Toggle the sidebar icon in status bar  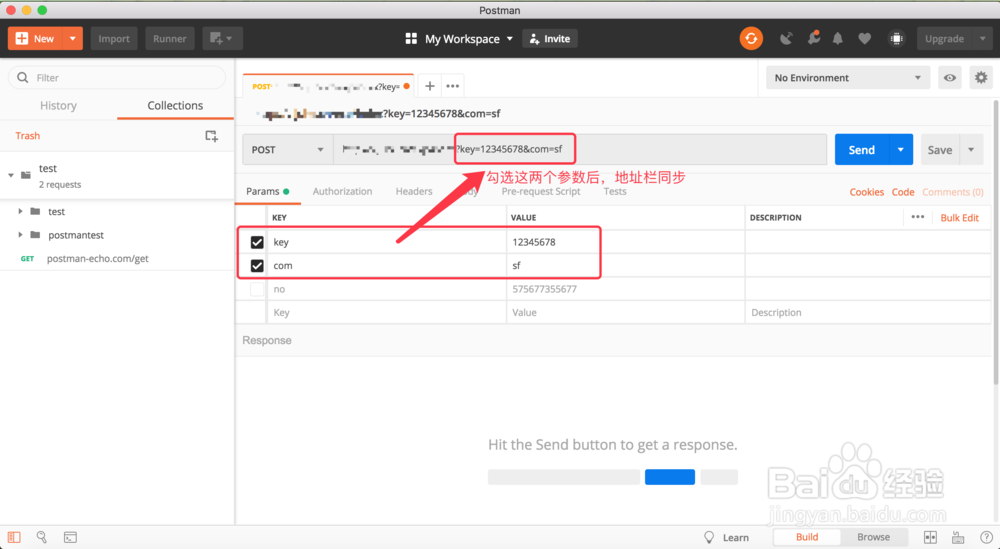tap(14, 538)
